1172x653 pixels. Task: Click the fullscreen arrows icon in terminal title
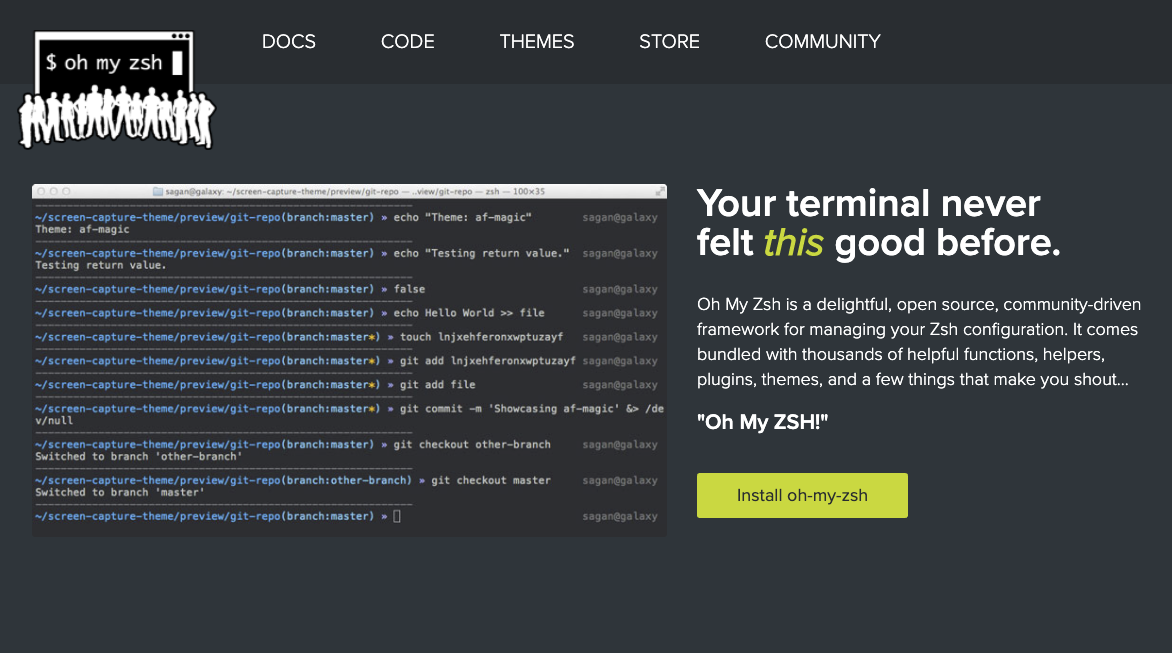[x=659, y=192]
